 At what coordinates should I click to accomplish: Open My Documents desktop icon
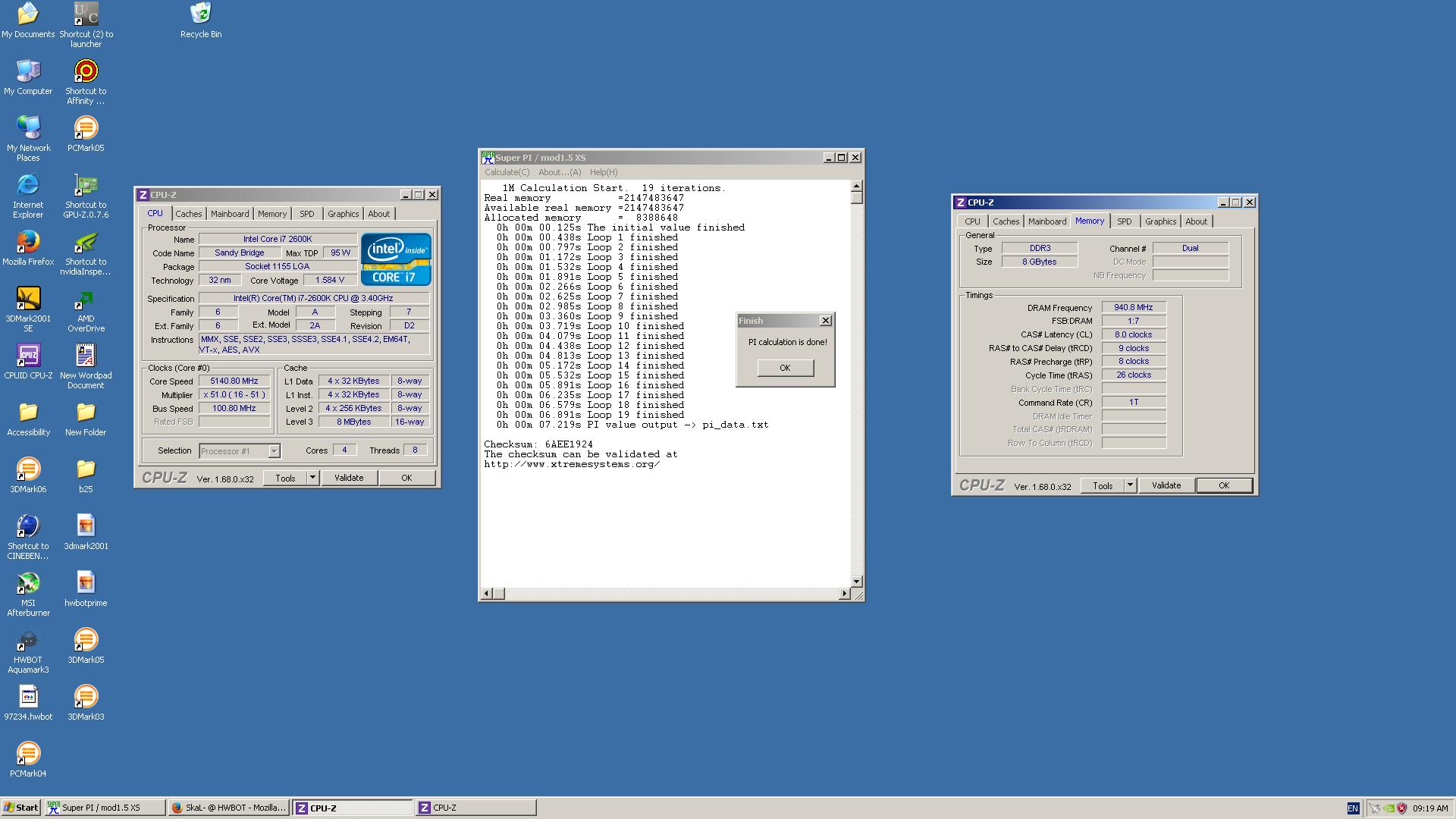click(x=28, y=20)
